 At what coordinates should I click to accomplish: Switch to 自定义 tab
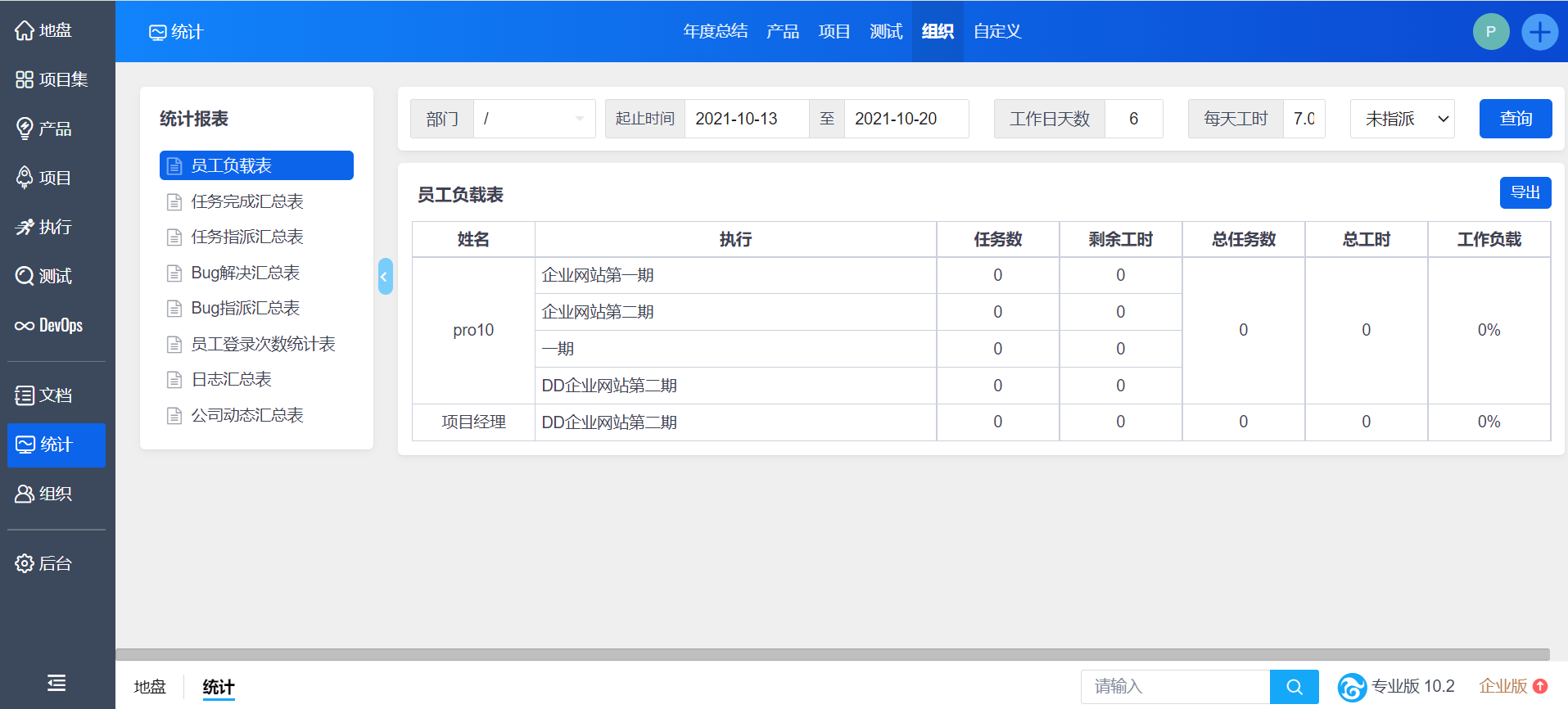[997, 31]
